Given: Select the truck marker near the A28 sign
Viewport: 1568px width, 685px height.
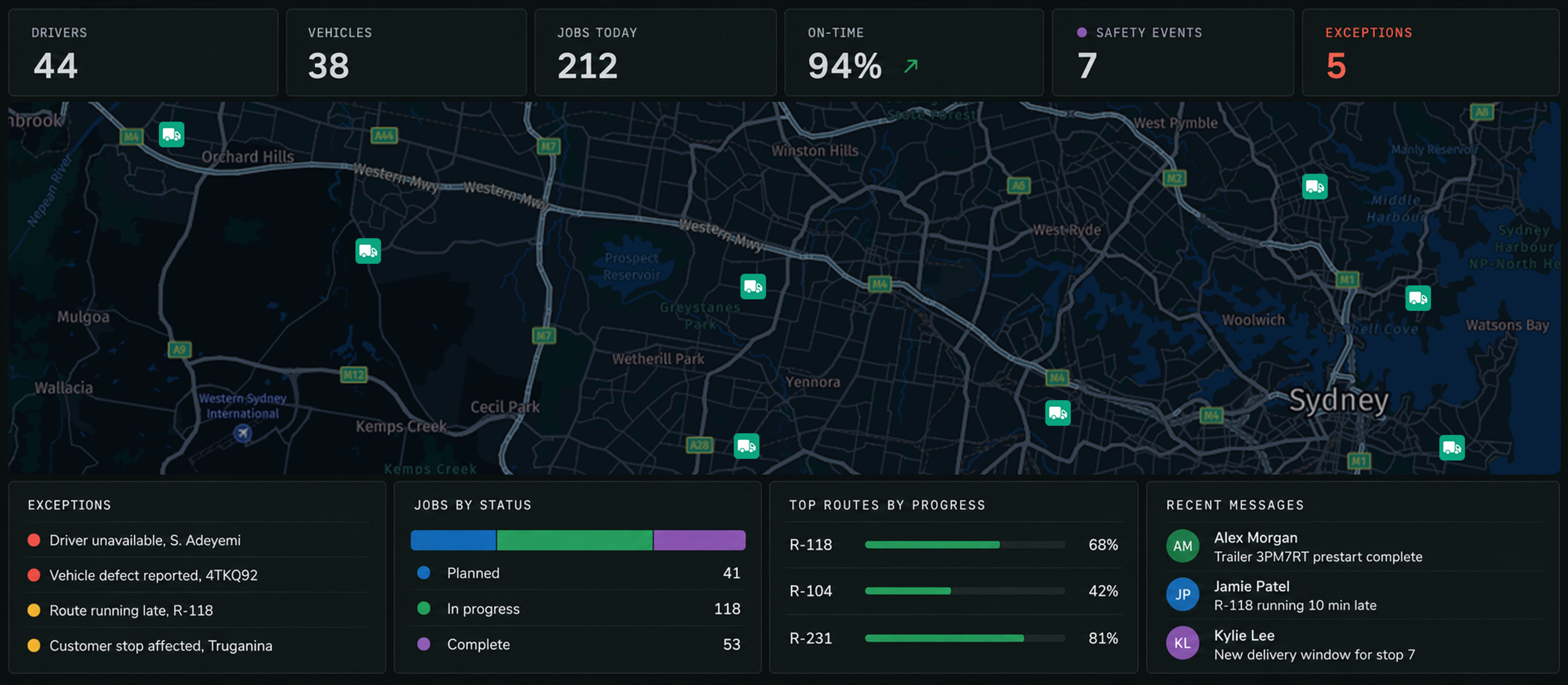Looking at the screenshot, I should coord(746,446).
